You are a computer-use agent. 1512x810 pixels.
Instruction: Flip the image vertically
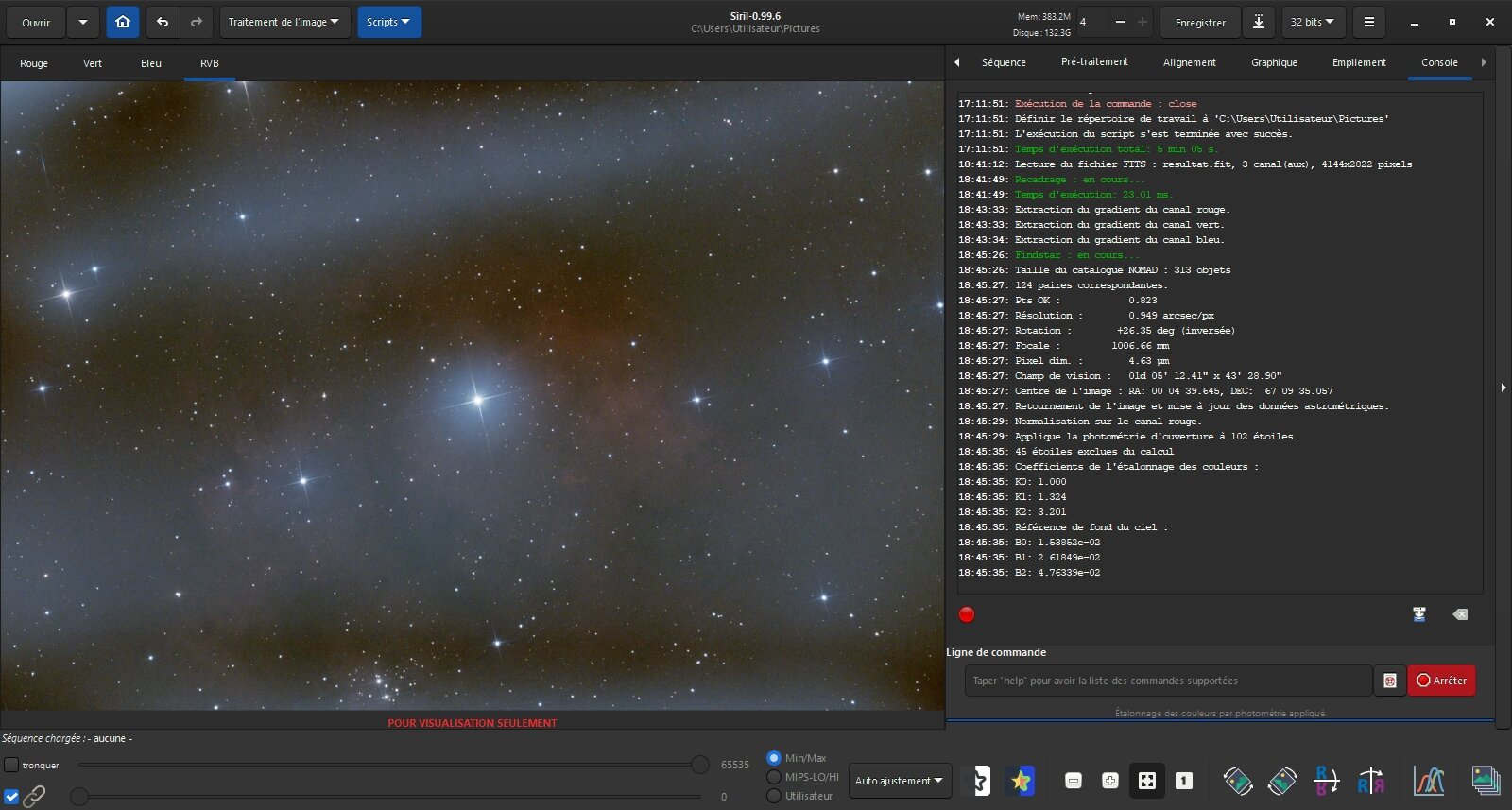coord(1327,781)
